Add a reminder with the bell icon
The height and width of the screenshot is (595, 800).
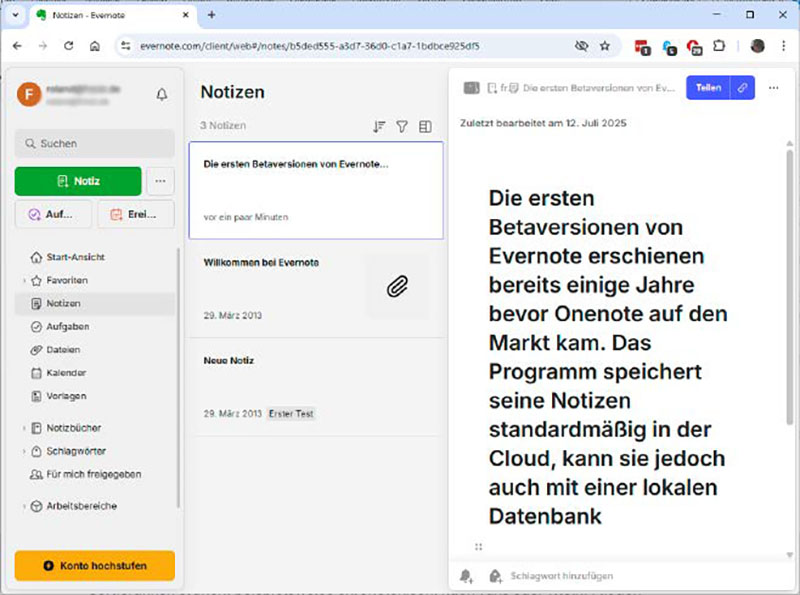pos(465,575)
